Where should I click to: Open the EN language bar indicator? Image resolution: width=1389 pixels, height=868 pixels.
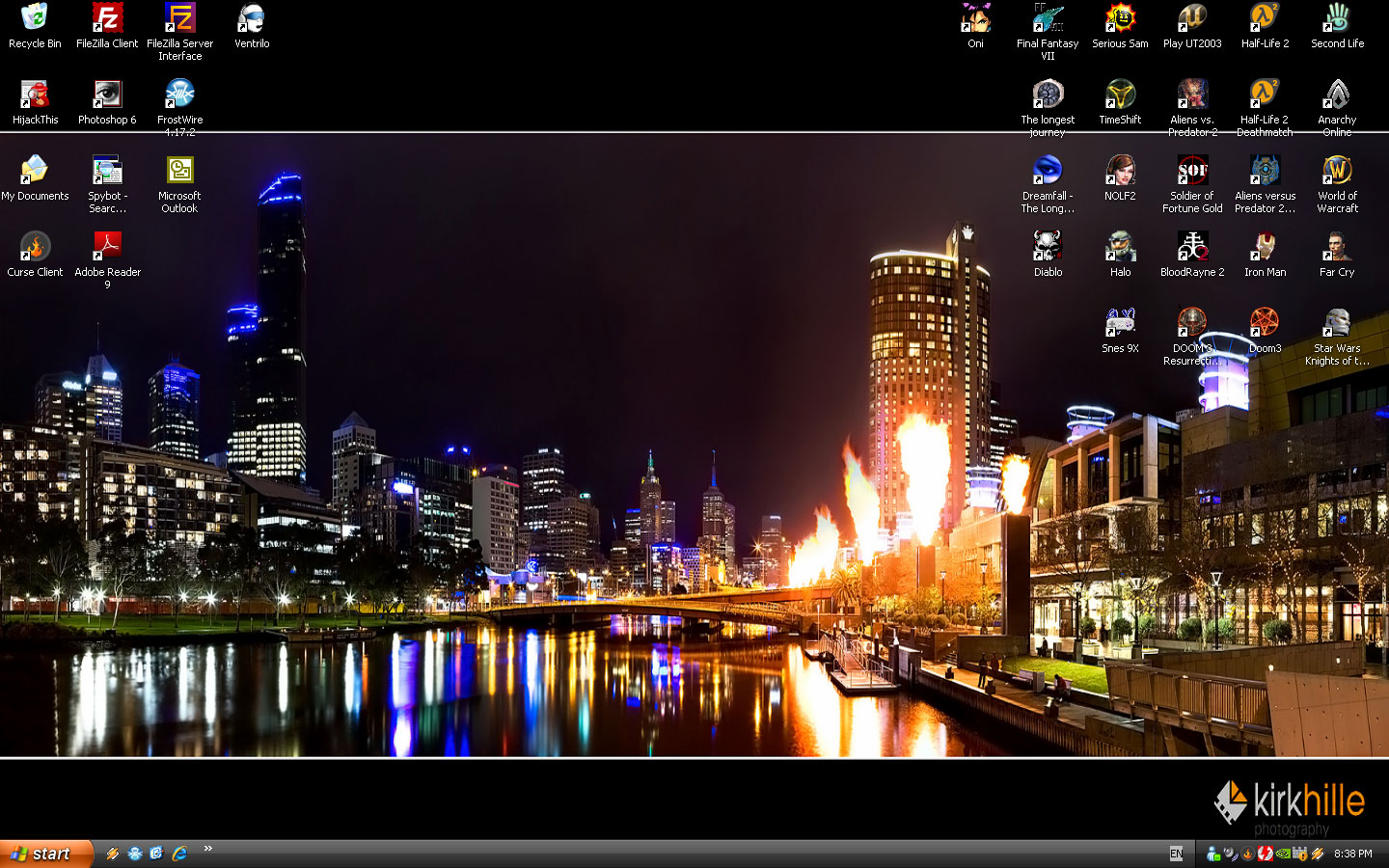(x=1176, y=854)
